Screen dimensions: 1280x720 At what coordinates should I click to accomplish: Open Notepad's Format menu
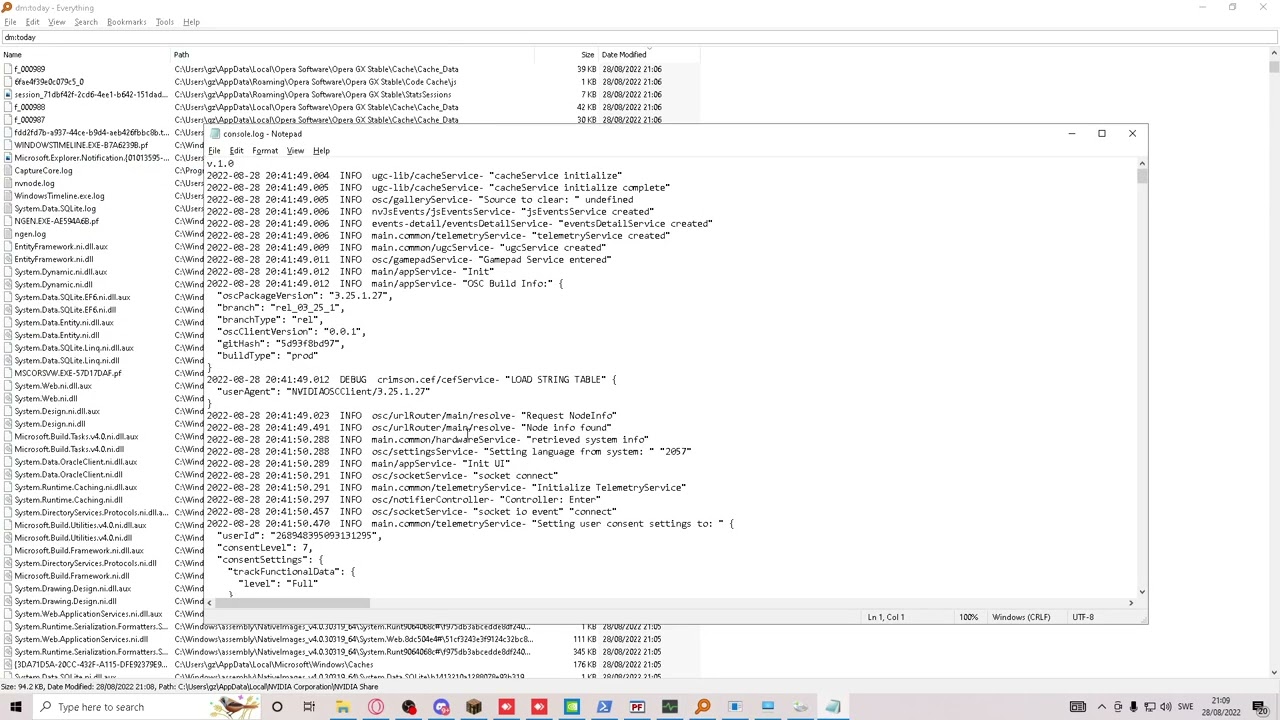265,151
